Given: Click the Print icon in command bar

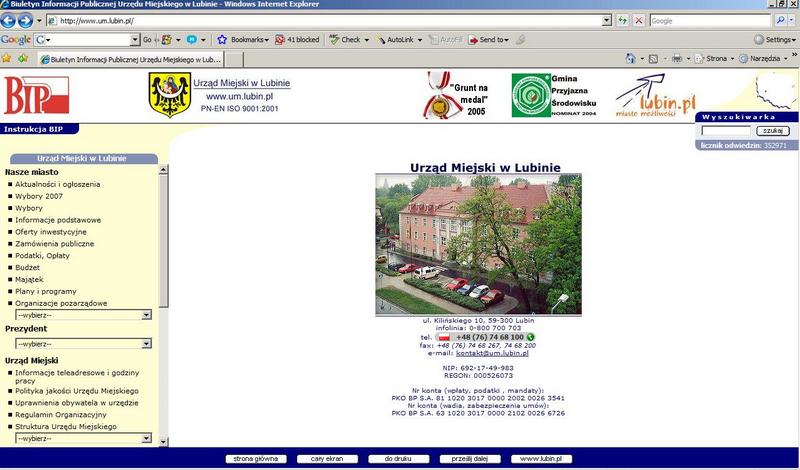Looking at the screenshot, I should [x=677, y=59].
